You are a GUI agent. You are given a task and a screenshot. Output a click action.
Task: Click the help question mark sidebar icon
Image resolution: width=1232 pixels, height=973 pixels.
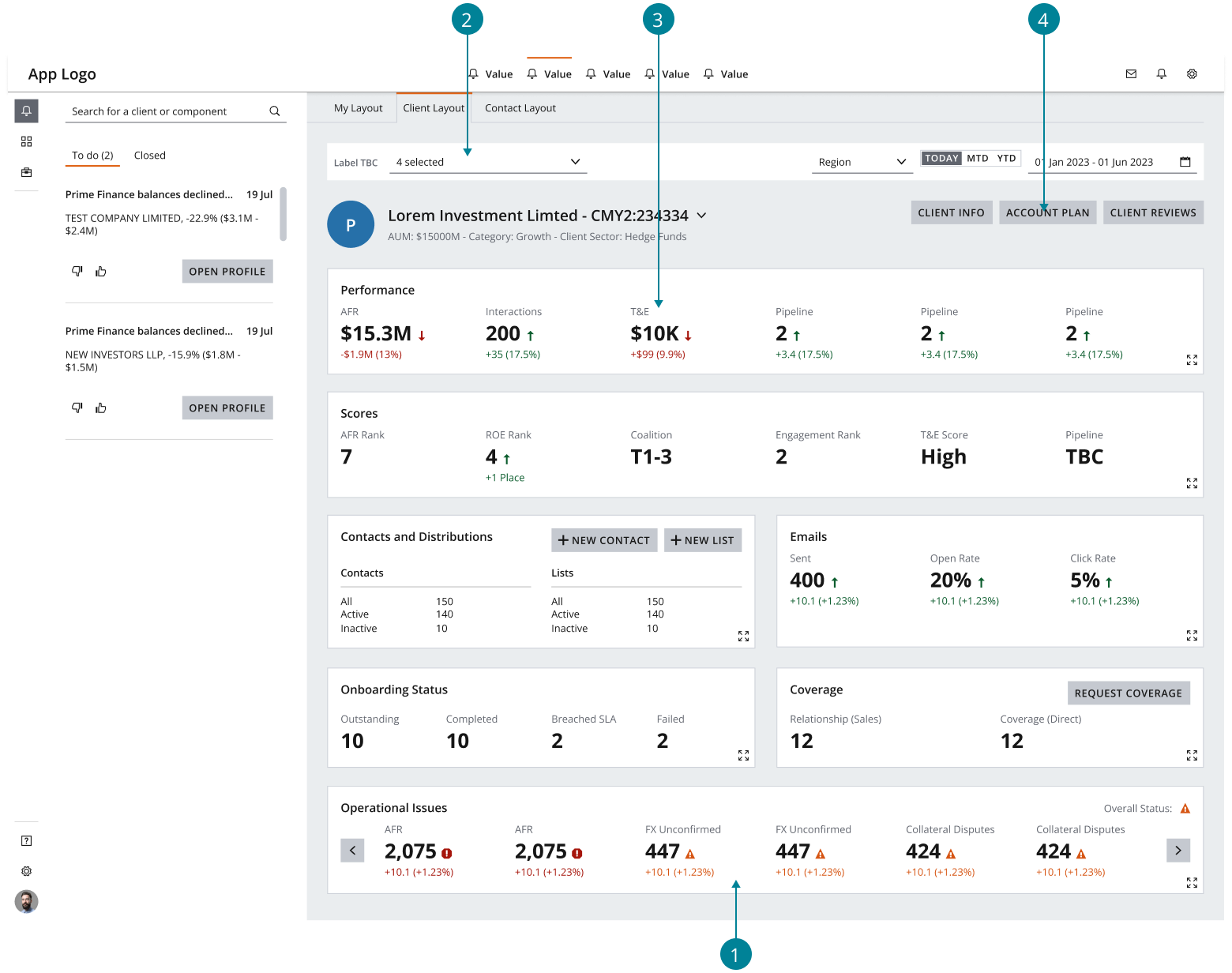coord(26,840)
